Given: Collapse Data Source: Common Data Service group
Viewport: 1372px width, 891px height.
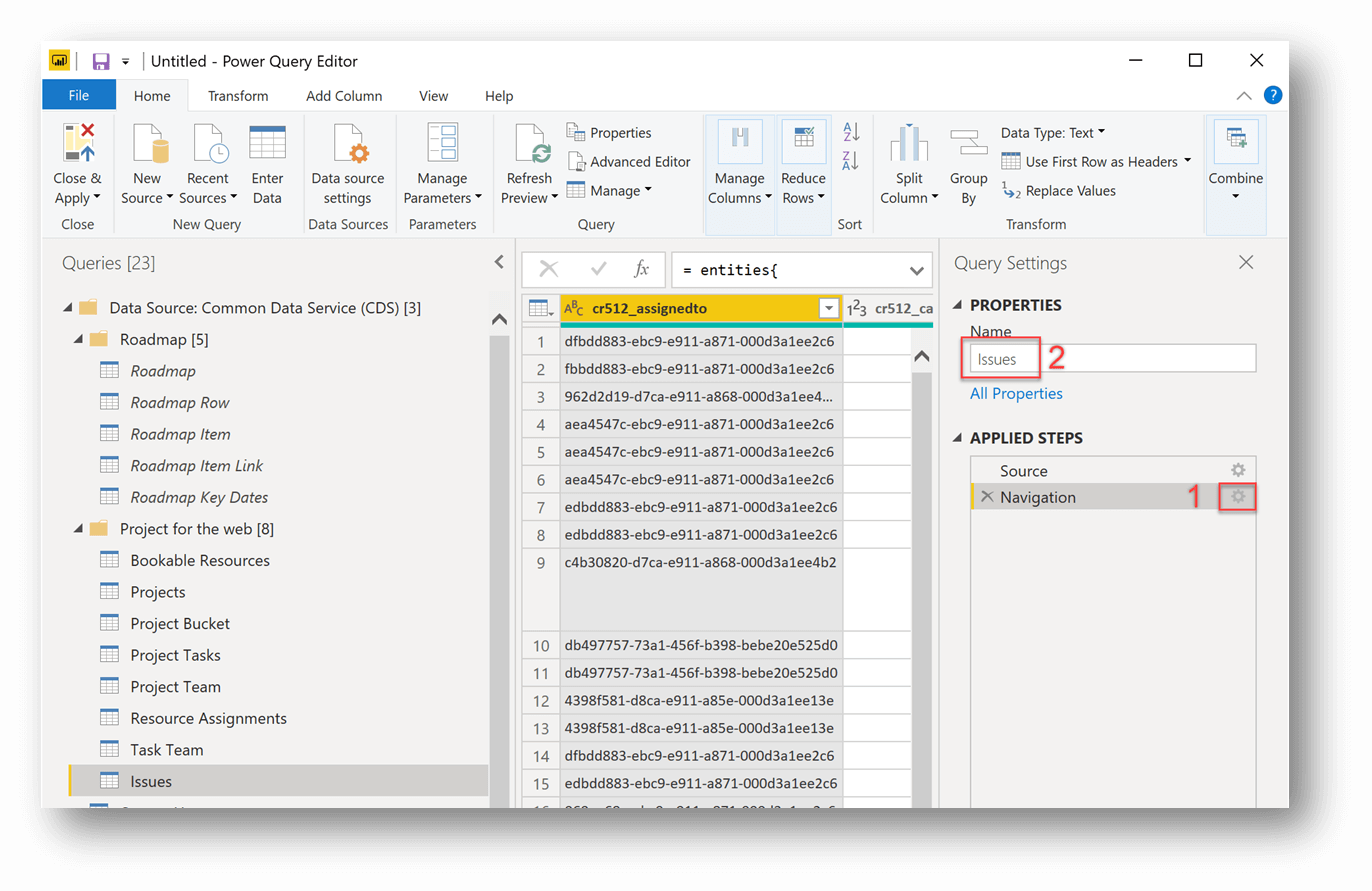Looking at the screenshot, I should coord(67,308).
